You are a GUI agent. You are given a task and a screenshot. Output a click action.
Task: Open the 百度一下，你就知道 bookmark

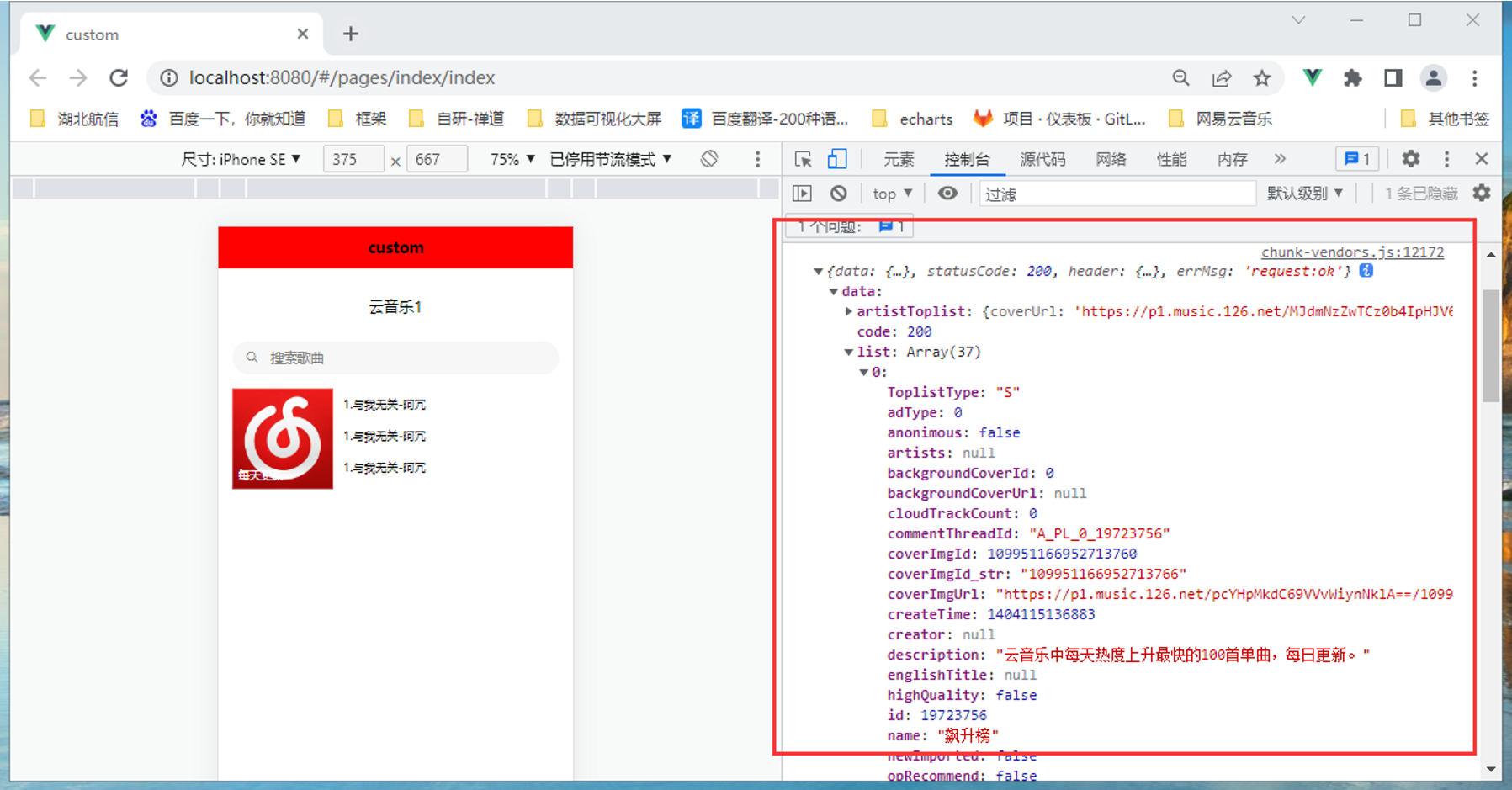click(x=223, y=119)
